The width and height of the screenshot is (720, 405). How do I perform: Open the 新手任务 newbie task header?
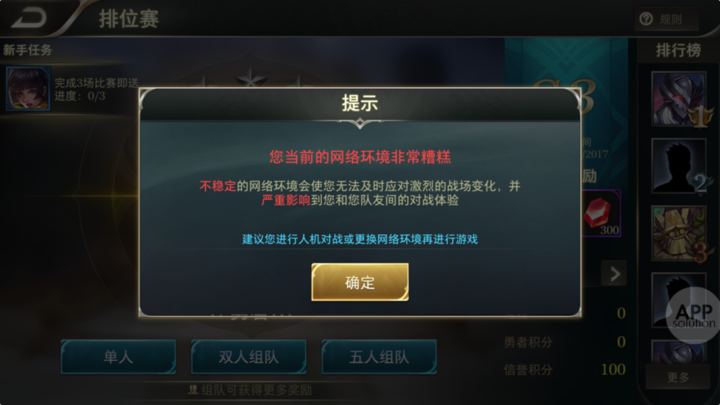pyautogui.click(x=28, y=50)
